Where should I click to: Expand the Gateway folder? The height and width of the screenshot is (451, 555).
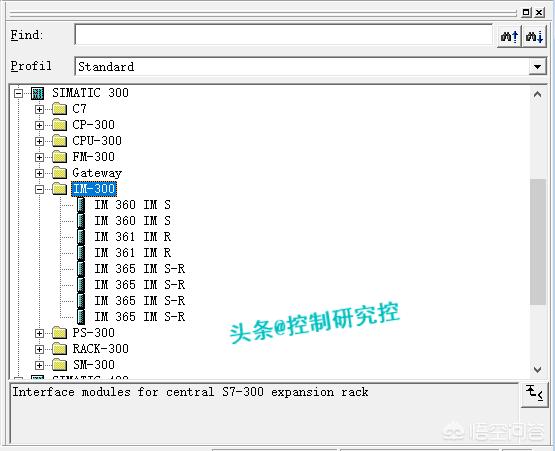(39, 173)
